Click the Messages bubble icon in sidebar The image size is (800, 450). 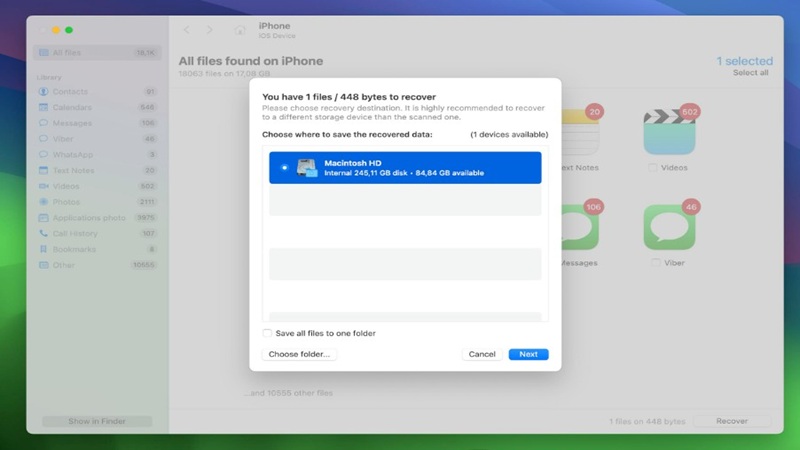click(43, 123)
